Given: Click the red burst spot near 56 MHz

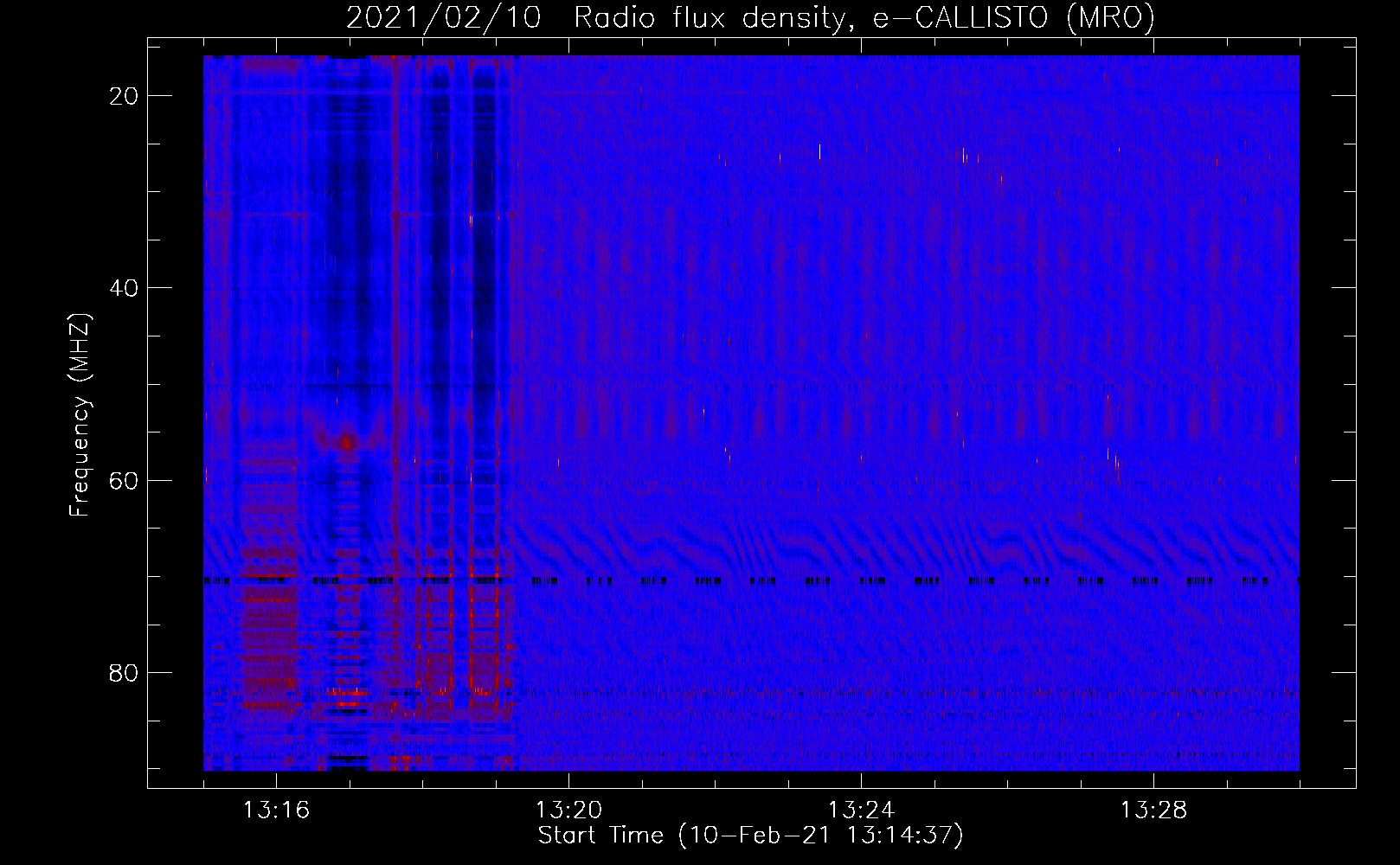Looking at the screenshot, I should 348,442.
